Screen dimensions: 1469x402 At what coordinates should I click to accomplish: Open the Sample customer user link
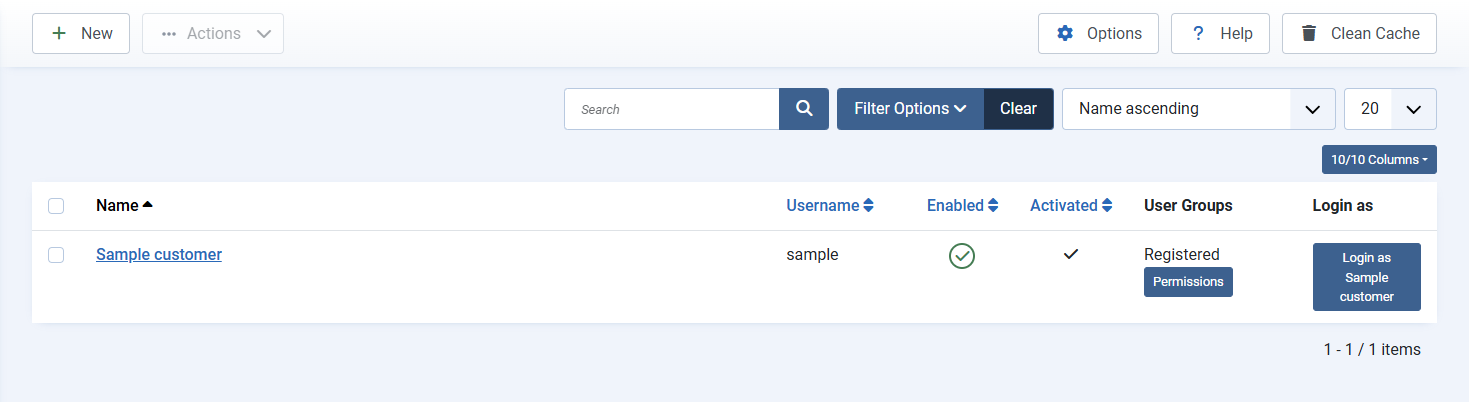(159, 254)
